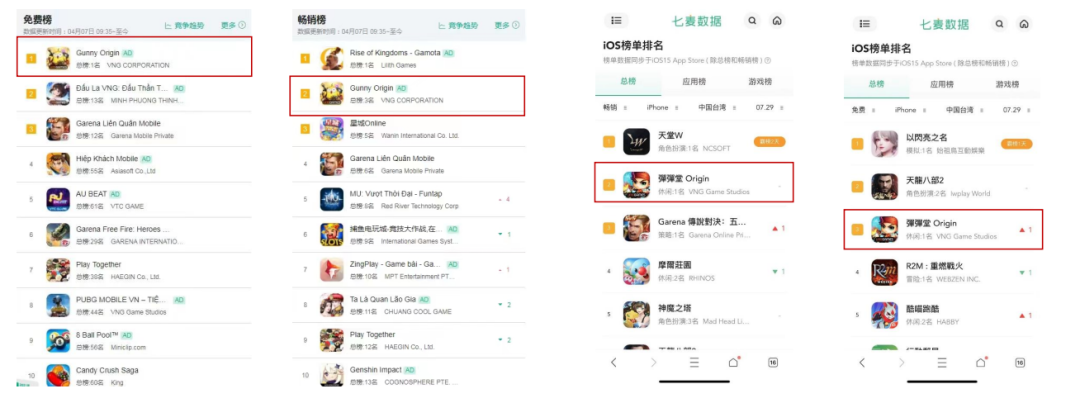1080x403 pixels.
Task: Select the Rise of Kingdoms app icon
Action: (x=331, y=59)
